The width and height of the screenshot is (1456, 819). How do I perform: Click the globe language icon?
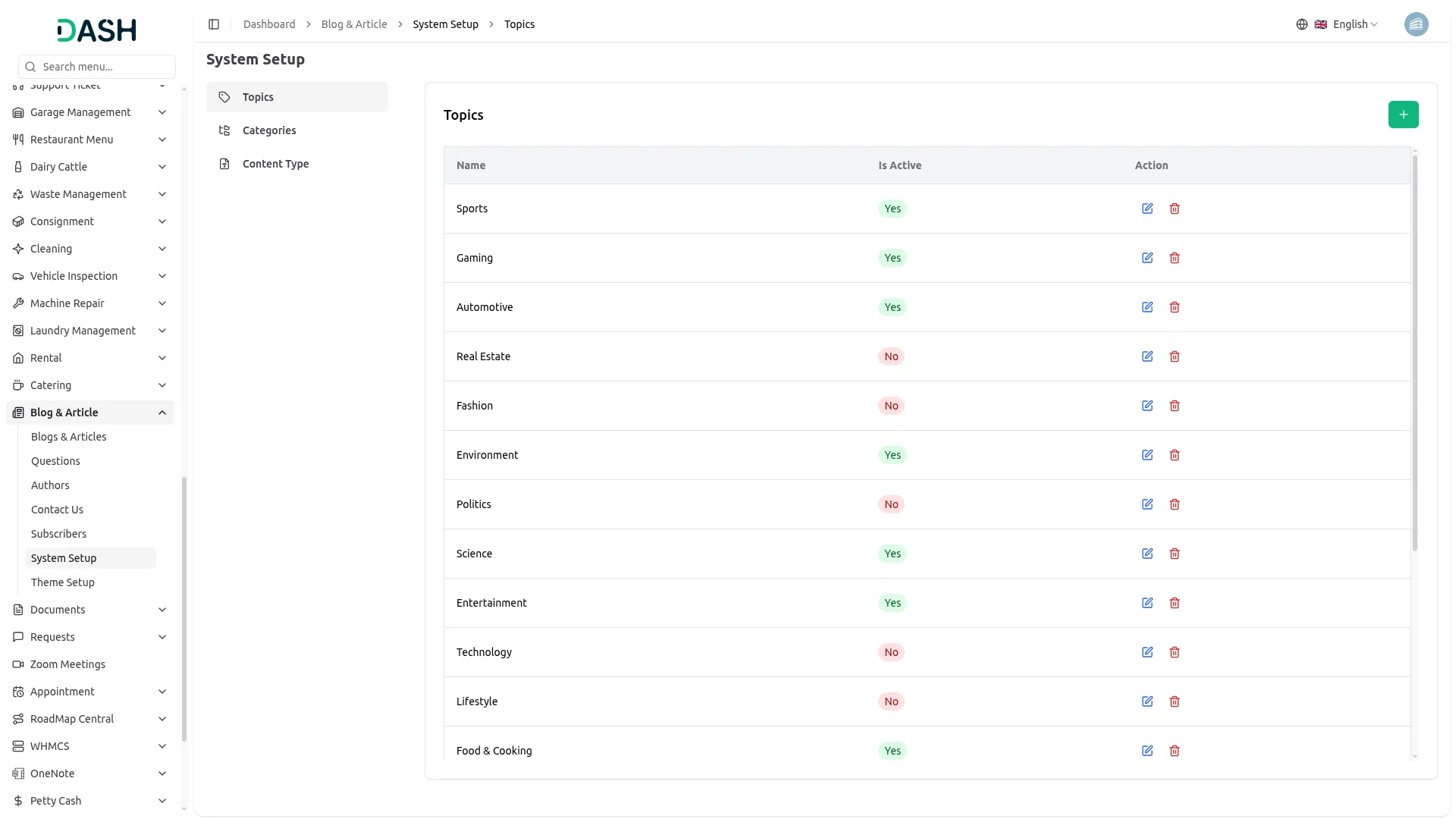point(1302,24)
